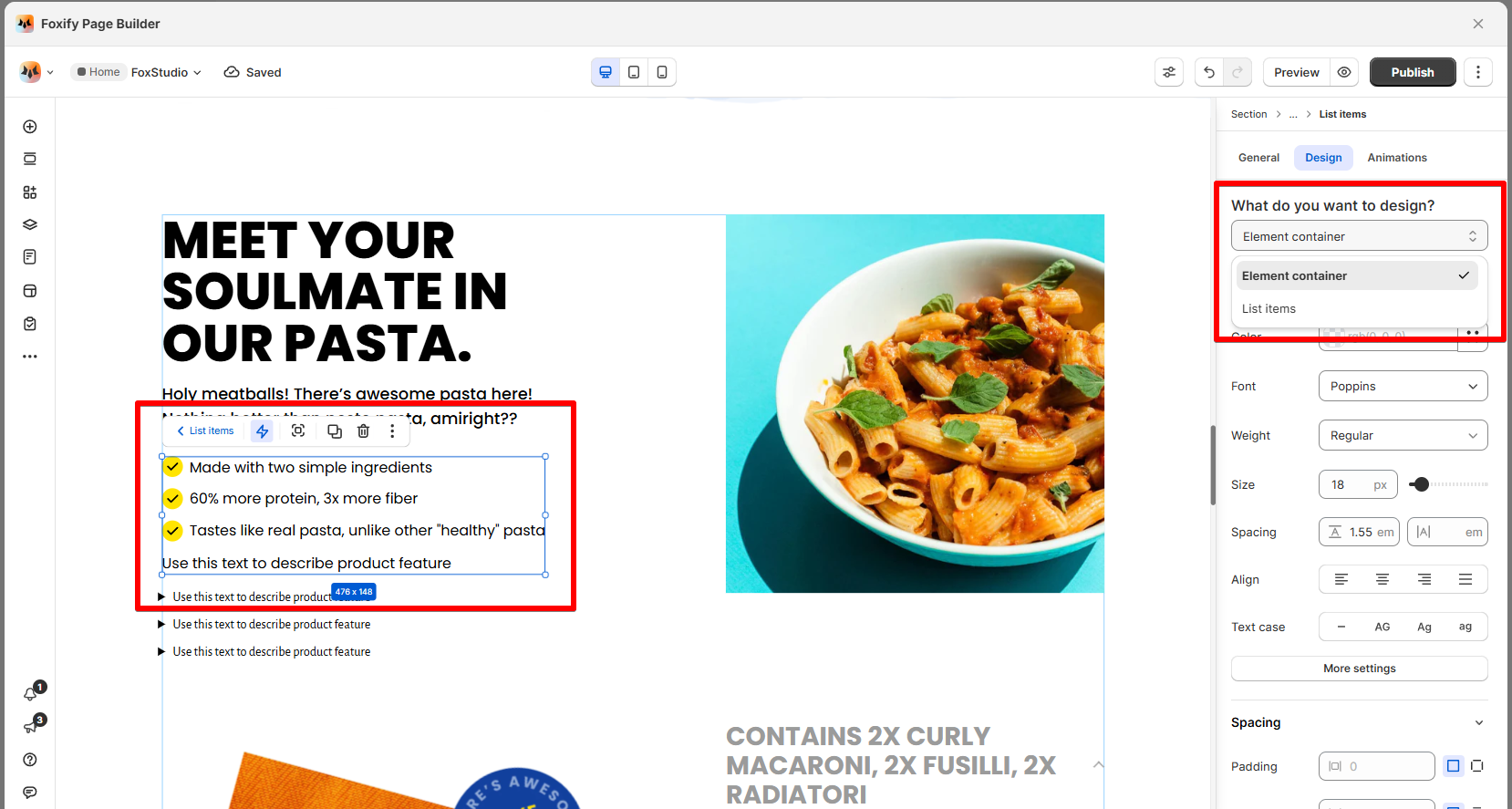Click the undo arrow in top bar
This screenshot has height=809, width=1512.
(1209, 72)
